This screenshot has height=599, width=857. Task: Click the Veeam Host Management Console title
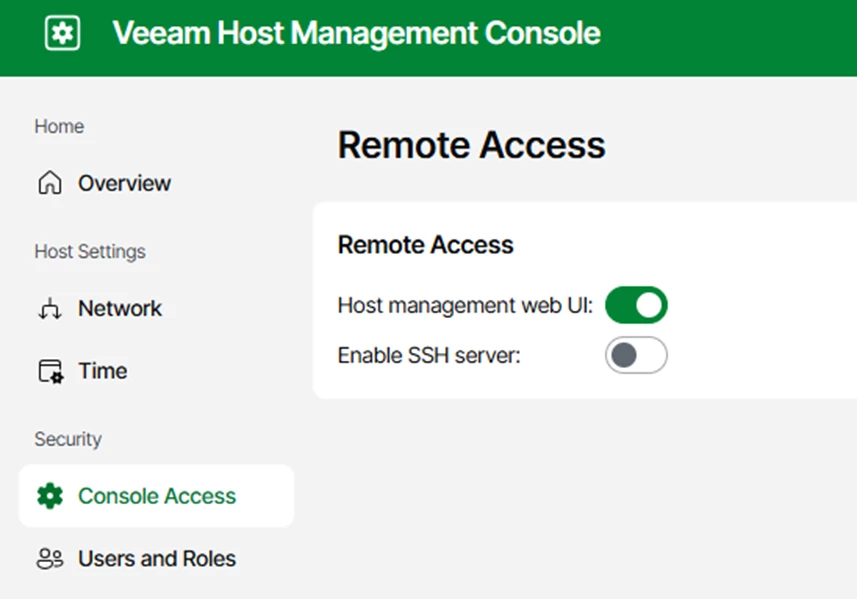coord(356,33)
